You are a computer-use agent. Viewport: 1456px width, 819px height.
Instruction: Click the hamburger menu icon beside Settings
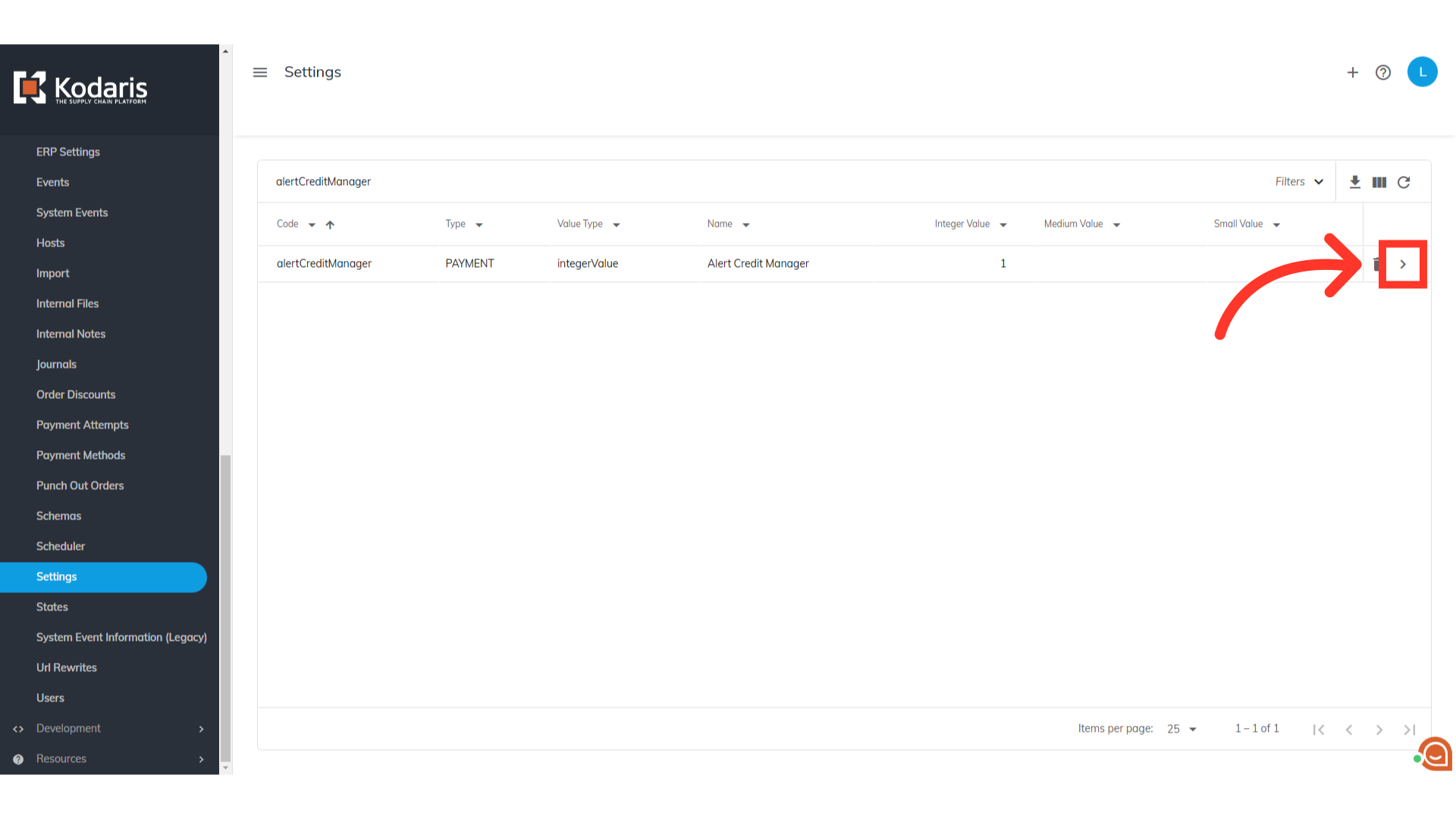[x=260, y=73]
